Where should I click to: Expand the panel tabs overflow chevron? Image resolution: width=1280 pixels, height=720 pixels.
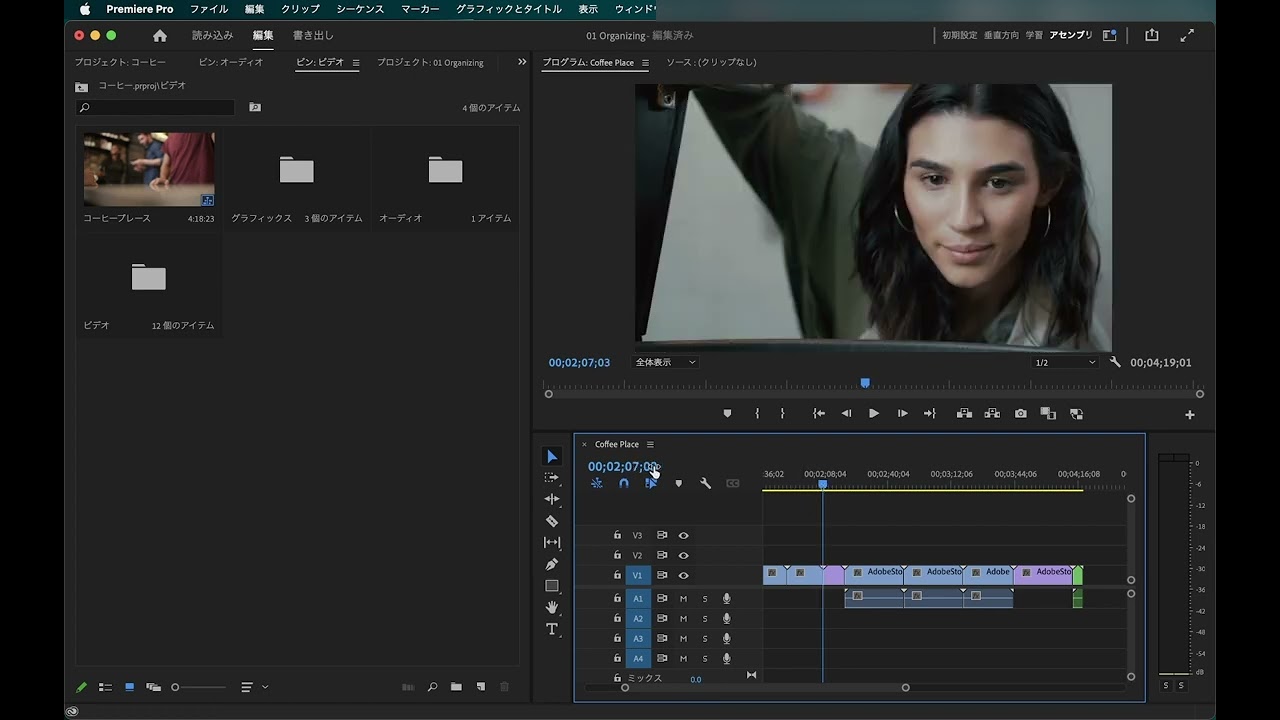click(x=521, y=62)
